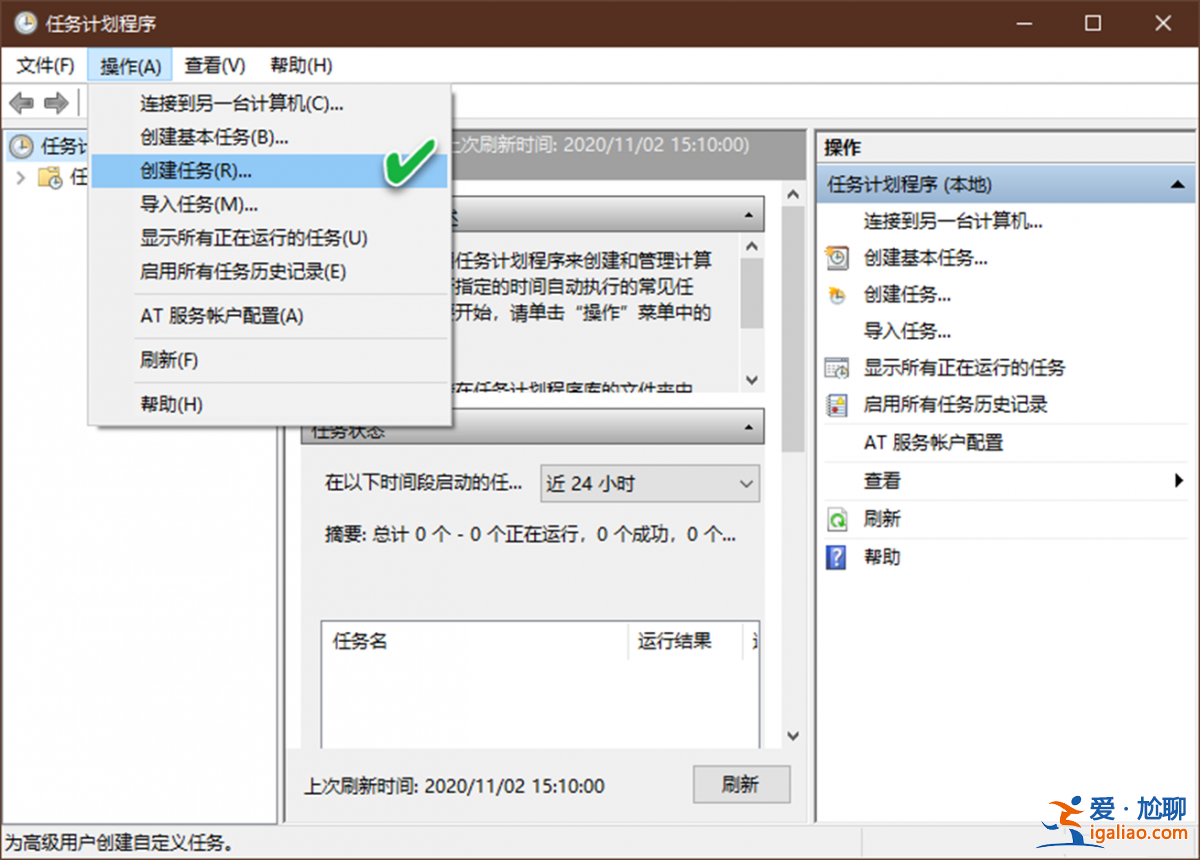1200x860 pixels.
Task: Expand the 查看 submenu arrow
Action: pyautogui.click(x=1177, y=481)
